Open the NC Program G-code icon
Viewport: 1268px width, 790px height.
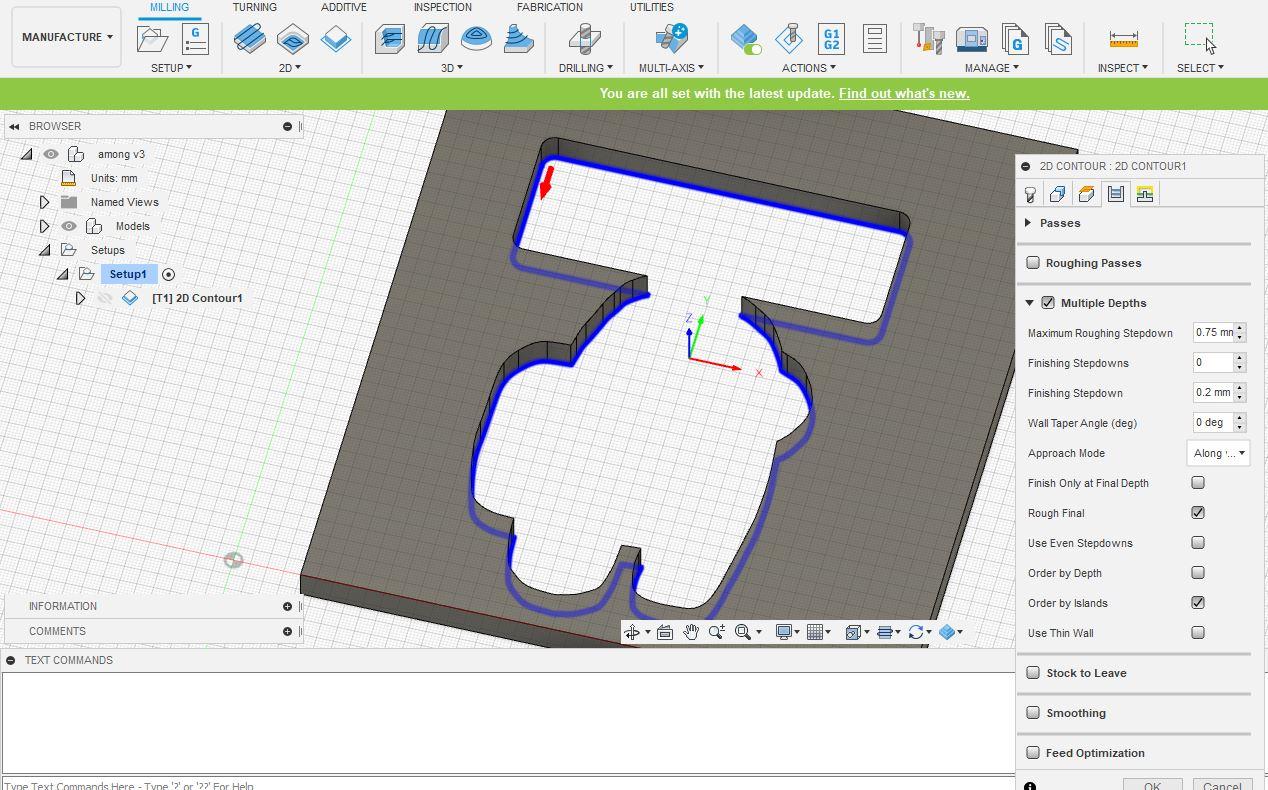(195, 39)
